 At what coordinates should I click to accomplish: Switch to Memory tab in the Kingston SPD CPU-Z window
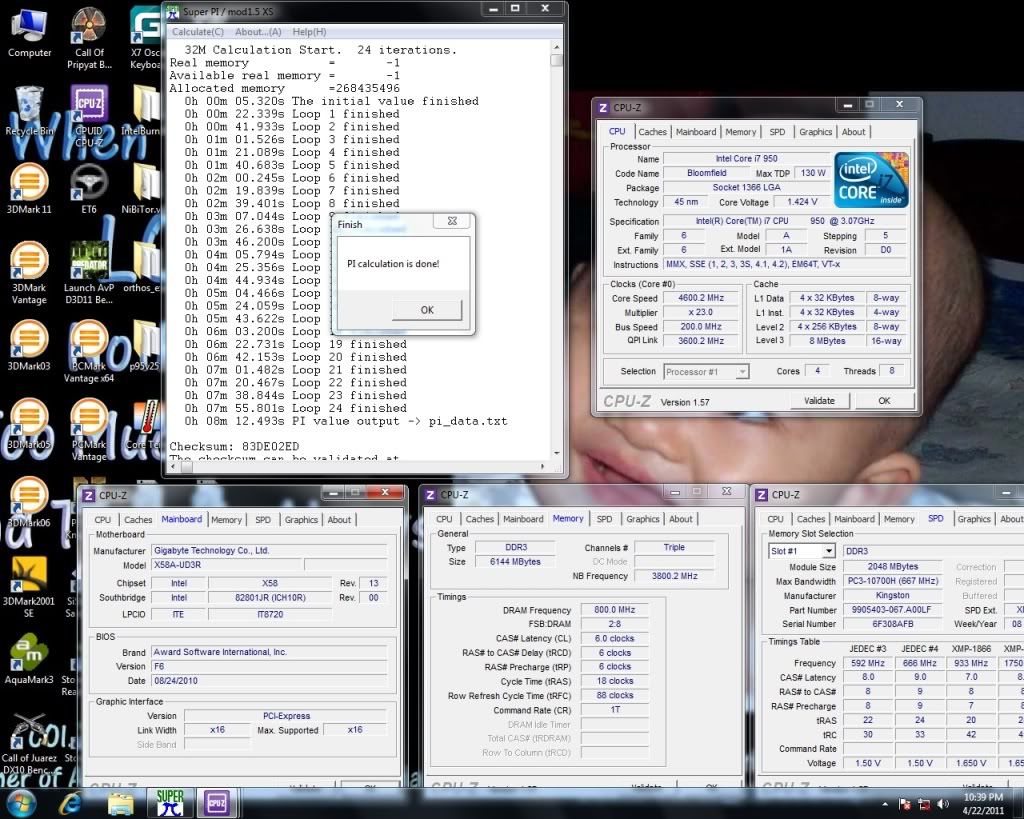[x=899, y=519]
